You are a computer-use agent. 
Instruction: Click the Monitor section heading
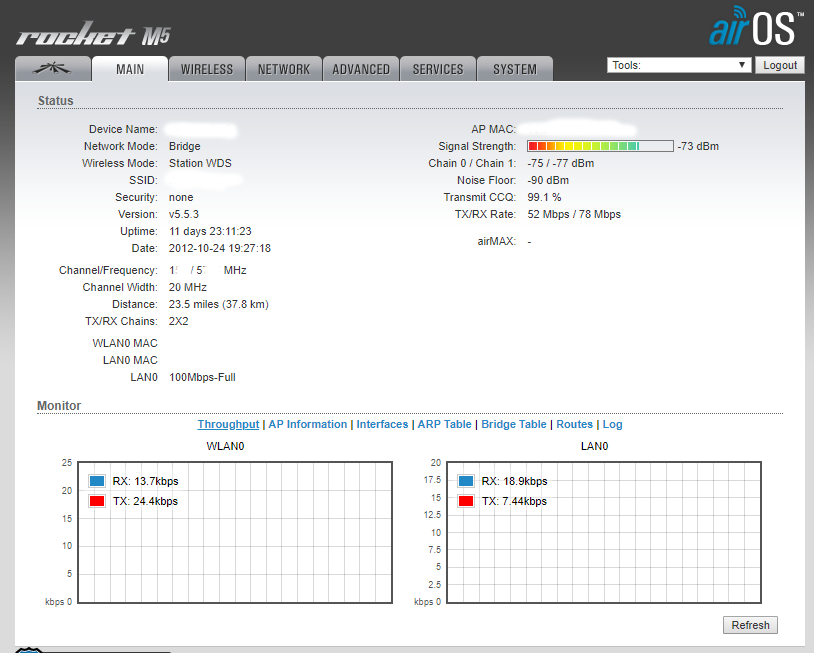tap(59, 405)
